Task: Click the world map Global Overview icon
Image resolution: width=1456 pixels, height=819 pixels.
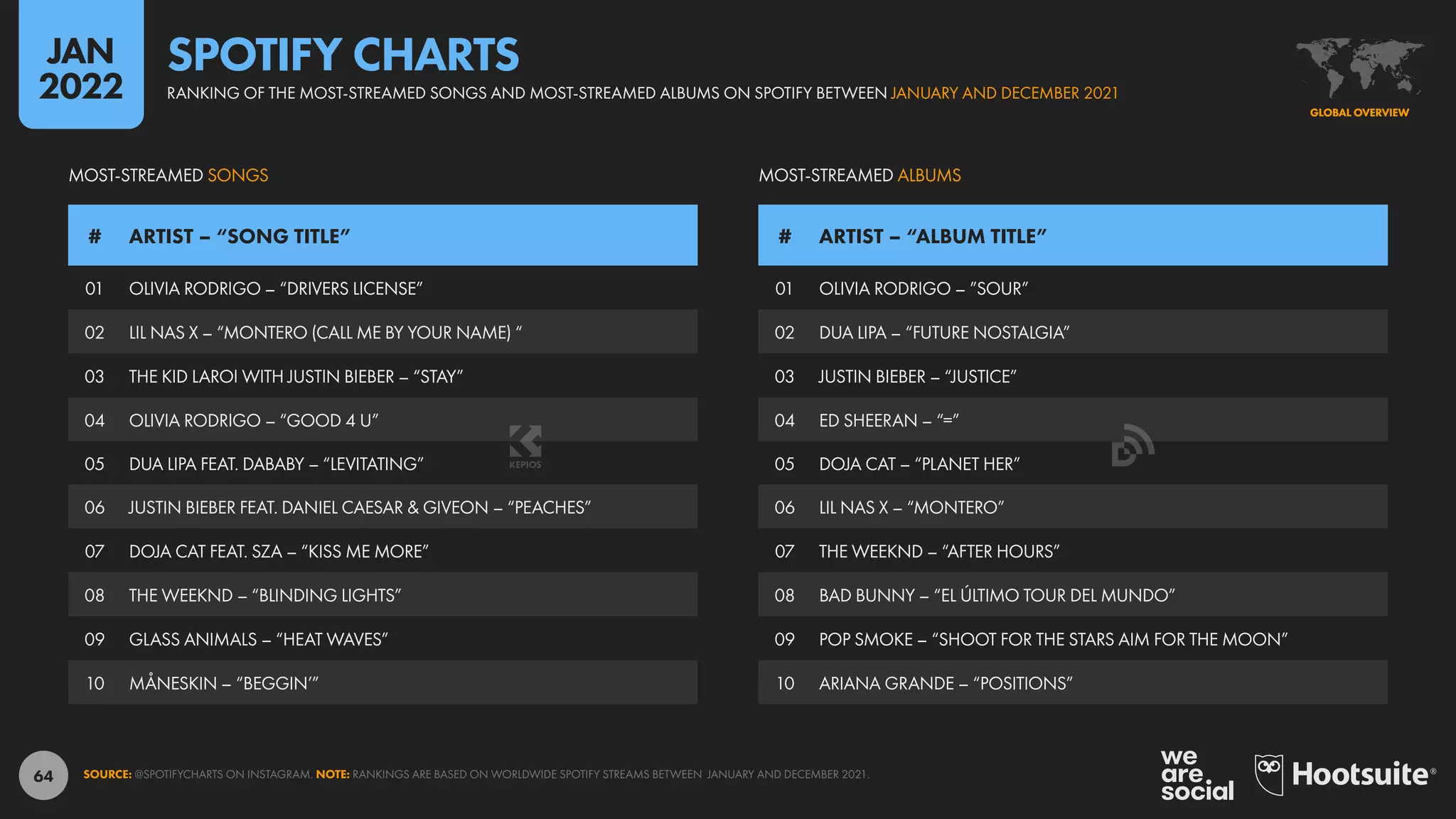Action: pyautogui.click(x=1359, y=68)
